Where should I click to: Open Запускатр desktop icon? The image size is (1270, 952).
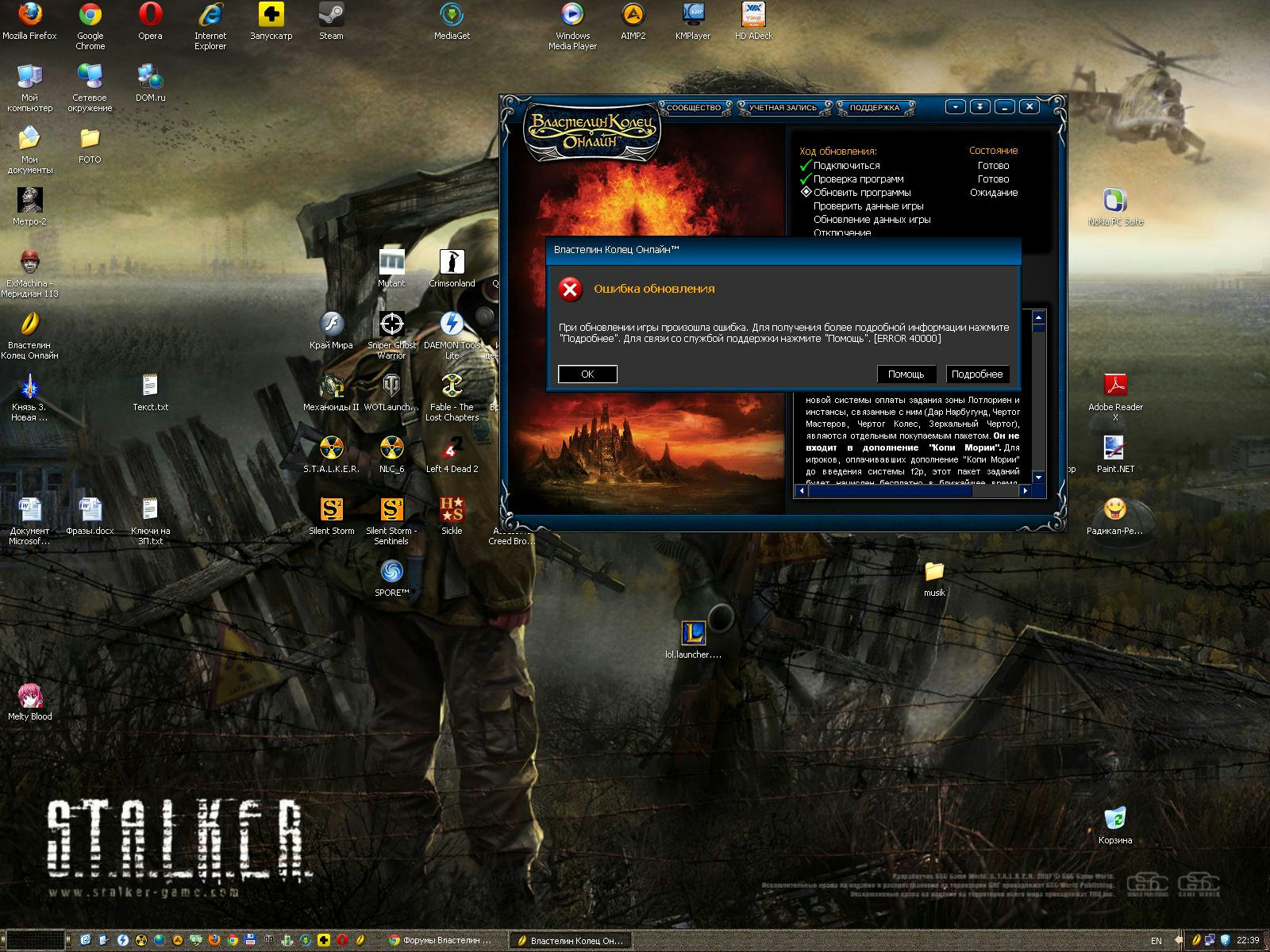click(x=271, y=21)
